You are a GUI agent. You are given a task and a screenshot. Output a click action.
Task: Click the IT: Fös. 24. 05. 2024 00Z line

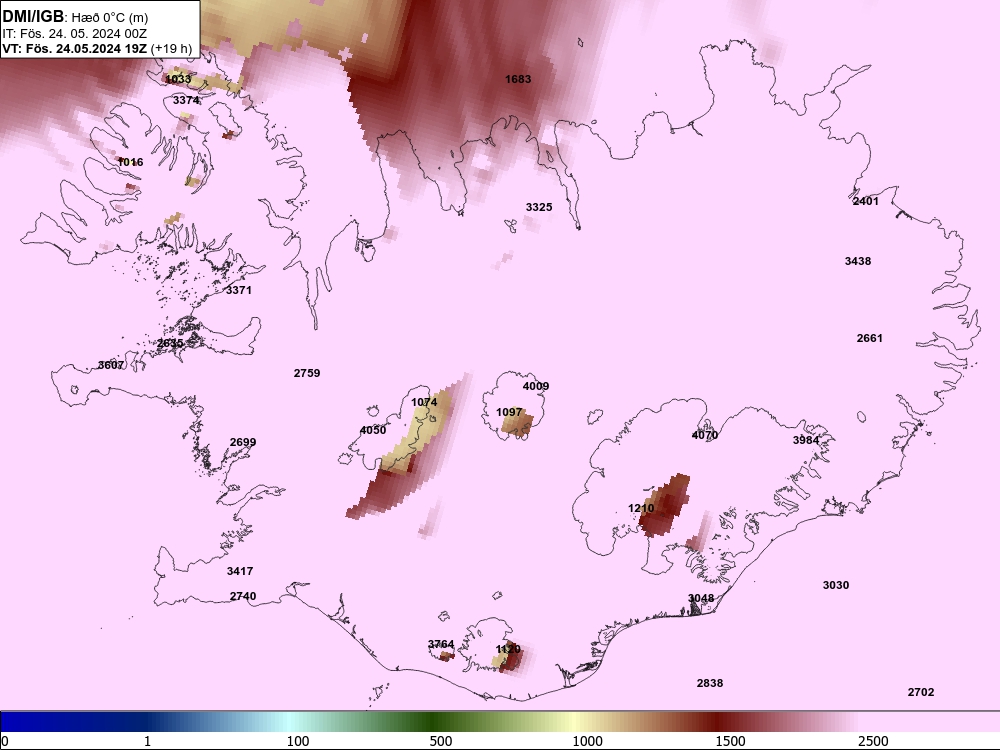tap(75, 34)
